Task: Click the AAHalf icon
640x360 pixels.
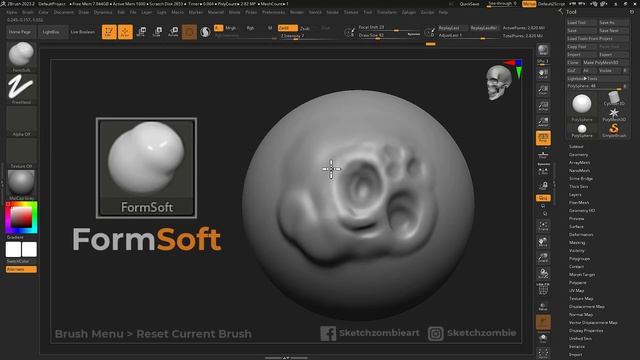Action: [x=543, y=122]
